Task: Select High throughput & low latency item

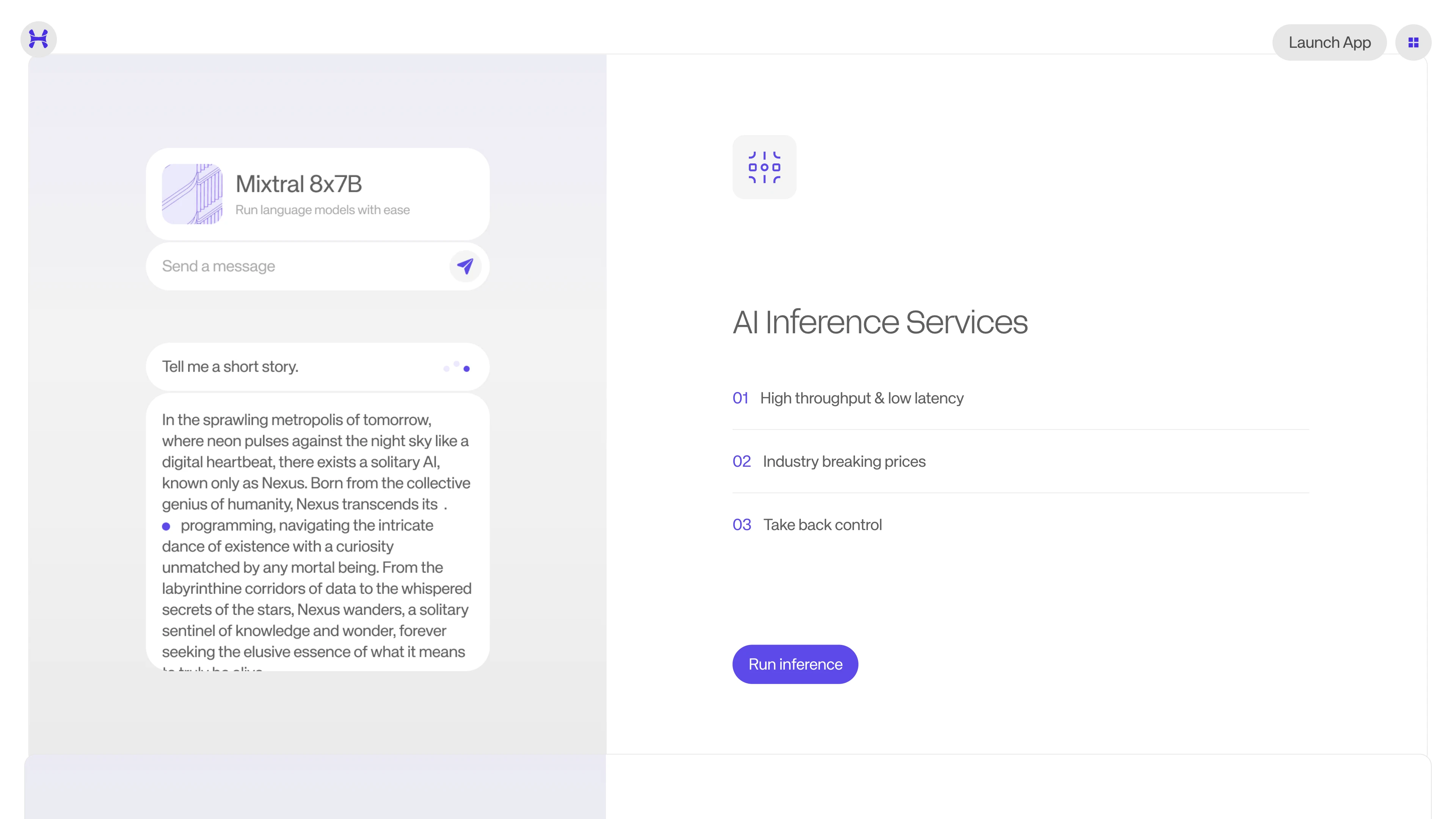Action: tap(1020, 398)
